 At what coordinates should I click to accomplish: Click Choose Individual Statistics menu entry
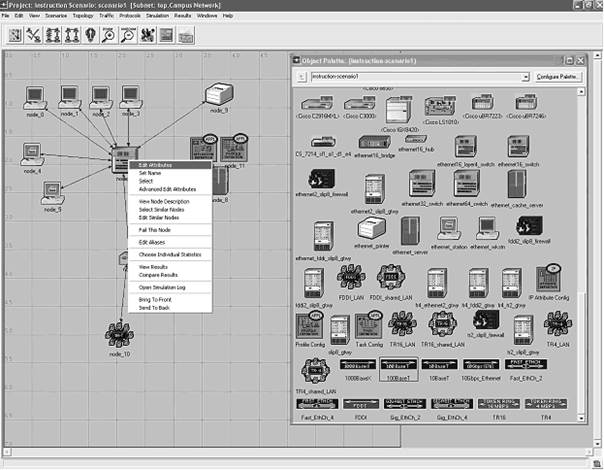click(168, 255)
